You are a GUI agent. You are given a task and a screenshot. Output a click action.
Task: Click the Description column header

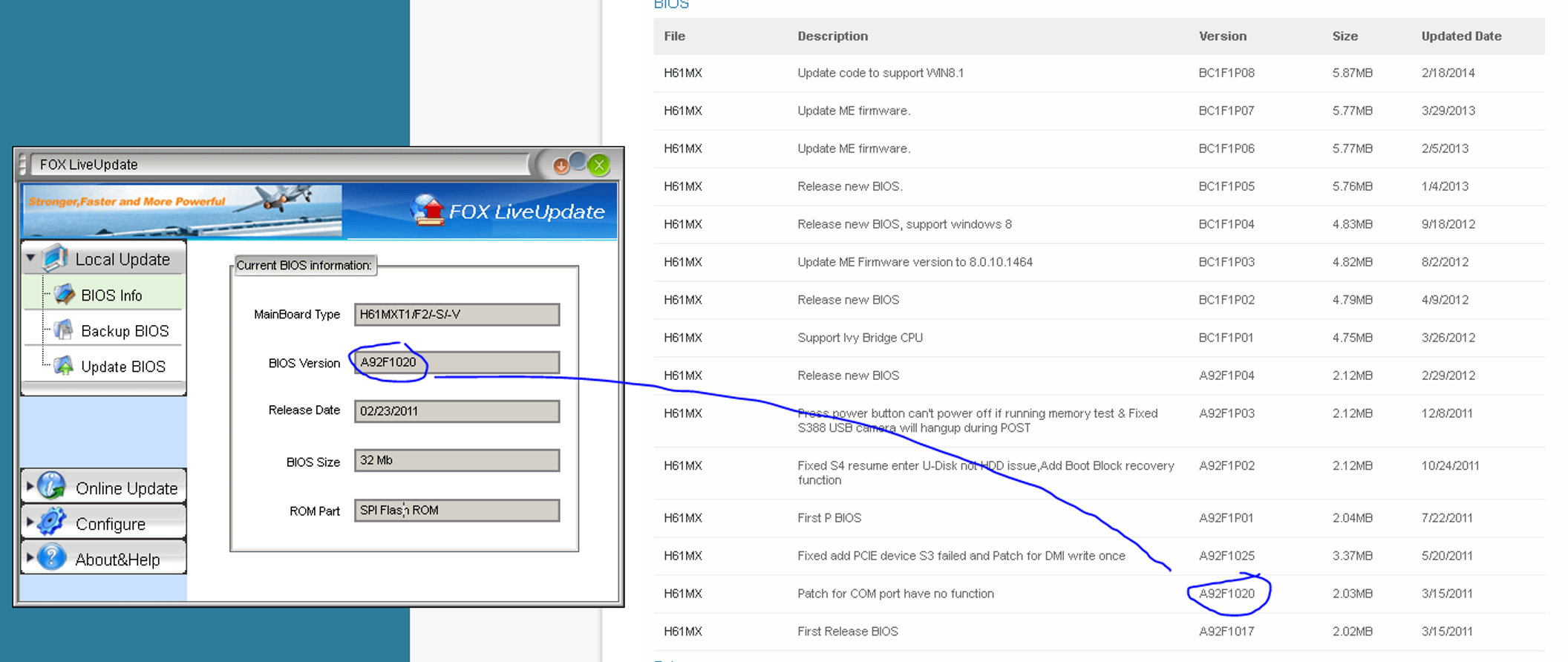click(x=832, y=36)
